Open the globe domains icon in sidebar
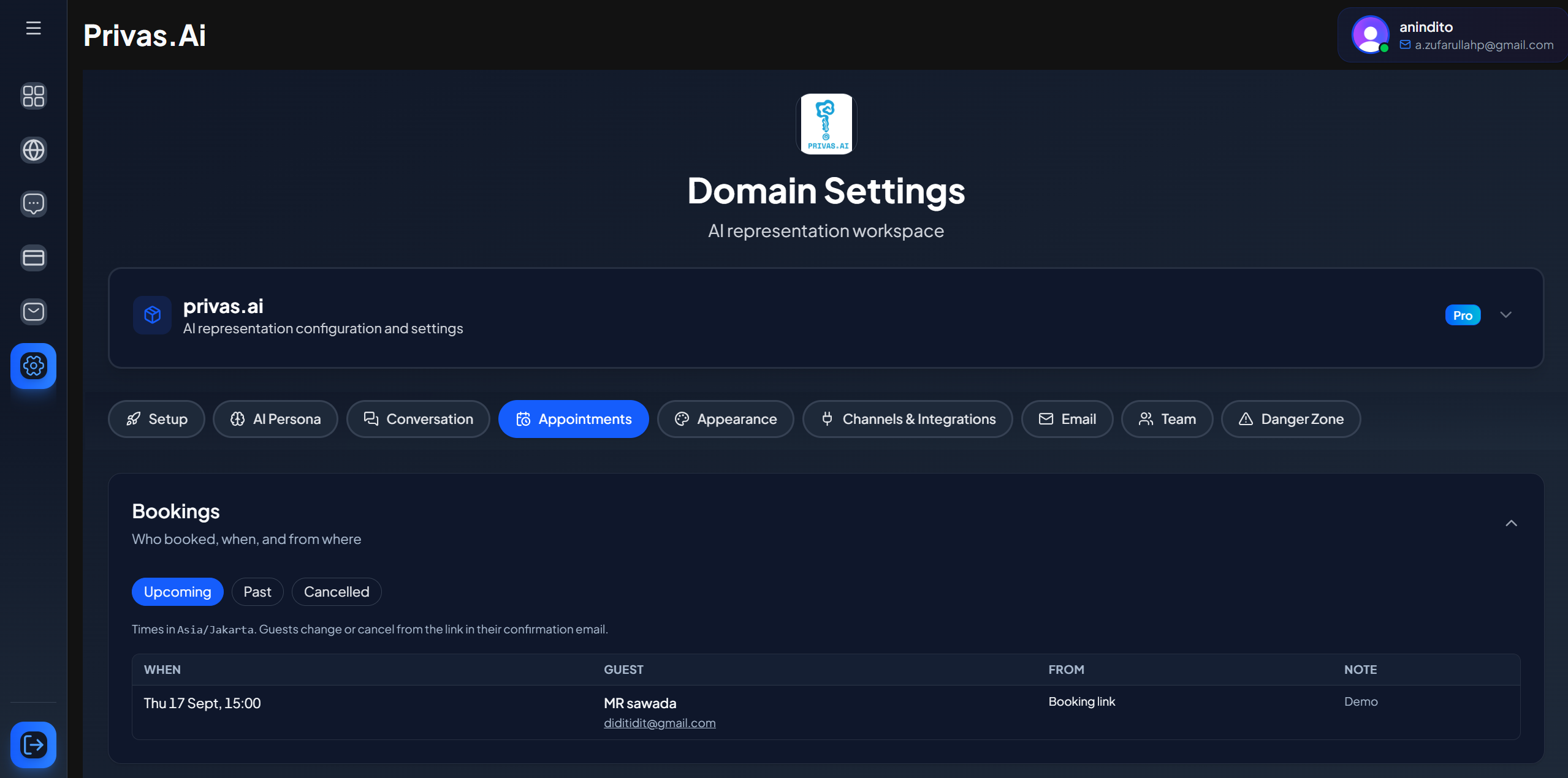1568x778 pixels. click(x=33, y=149)
